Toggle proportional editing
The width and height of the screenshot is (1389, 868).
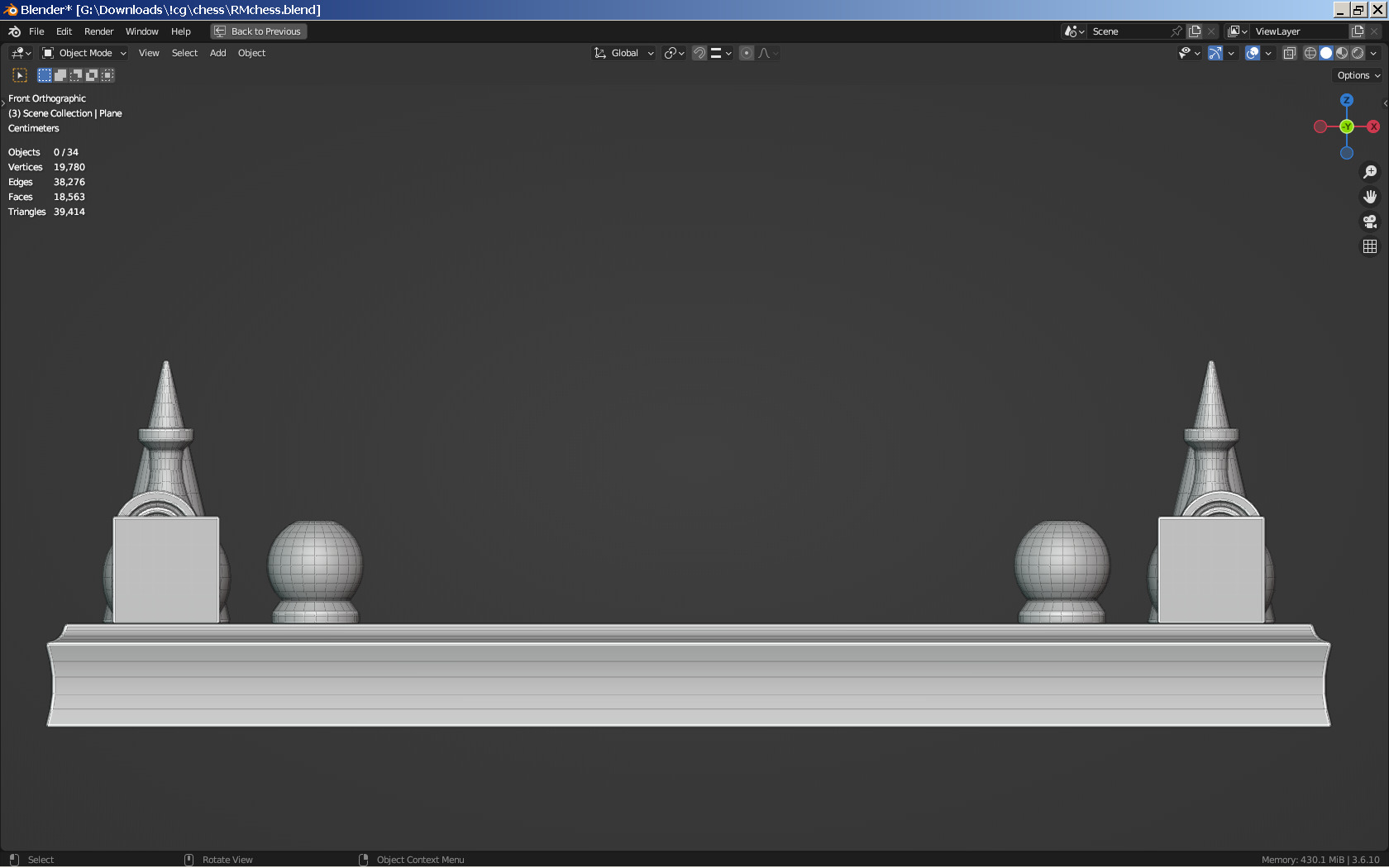click(747, 53)
